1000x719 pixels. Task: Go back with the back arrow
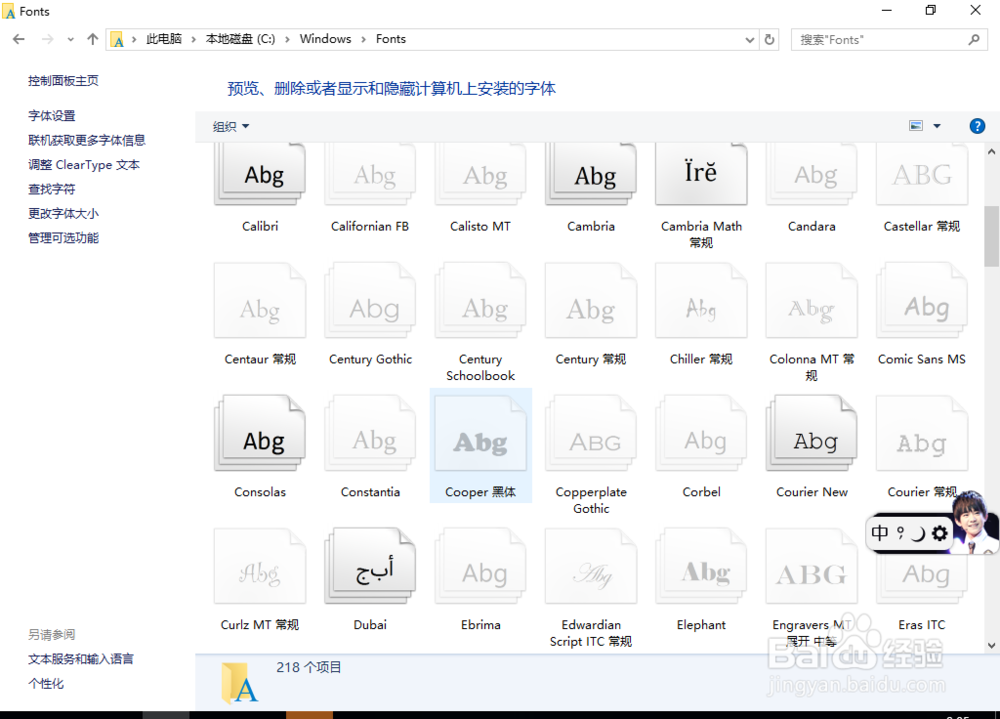tap(18, 39)
